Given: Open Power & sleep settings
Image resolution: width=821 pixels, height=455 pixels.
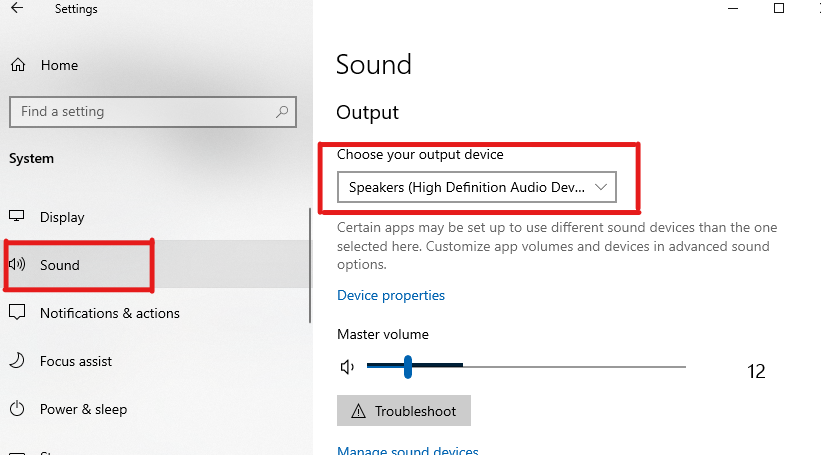Looking at the screenshot, I should 83,409.
